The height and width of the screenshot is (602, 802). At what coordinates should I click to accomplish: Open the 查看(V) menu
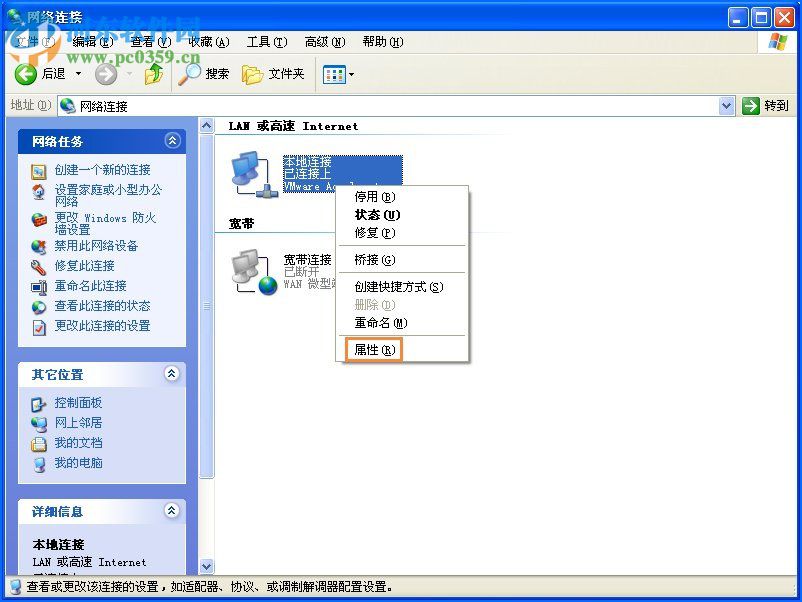click(150, 42)
